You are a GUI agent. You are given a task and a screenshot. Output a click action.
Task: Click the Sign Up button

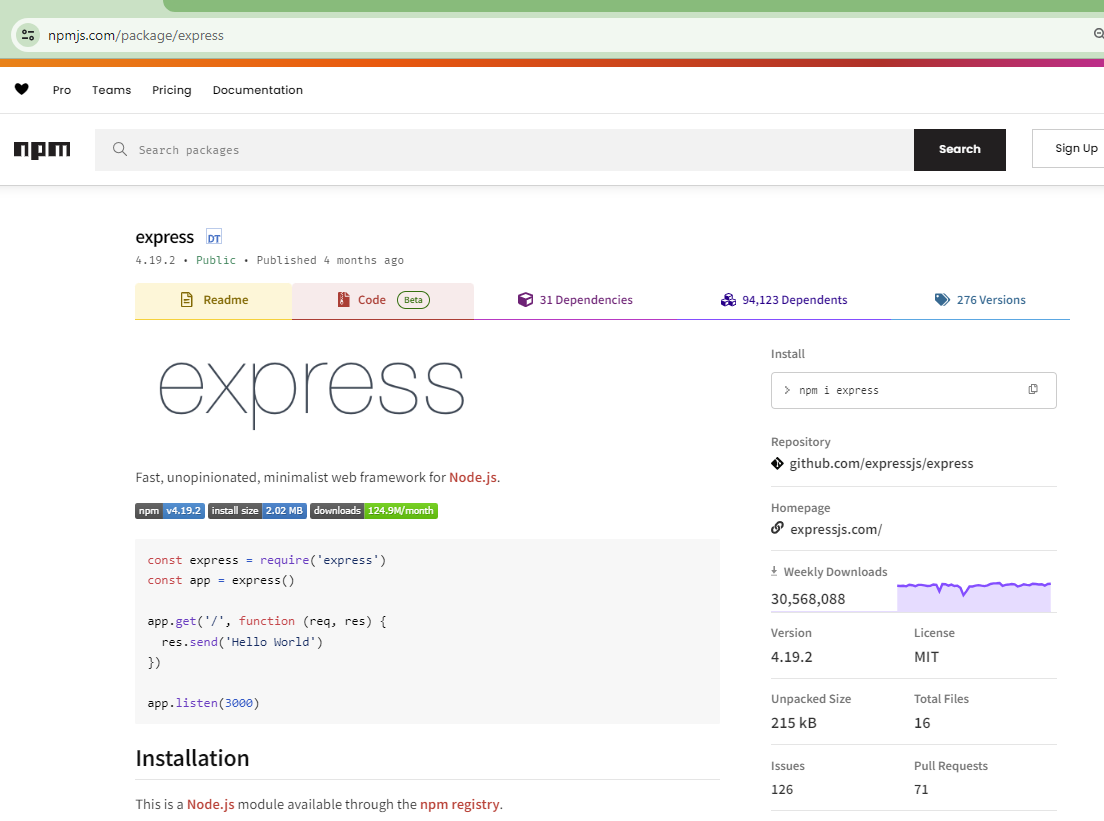pos(1068,149)
